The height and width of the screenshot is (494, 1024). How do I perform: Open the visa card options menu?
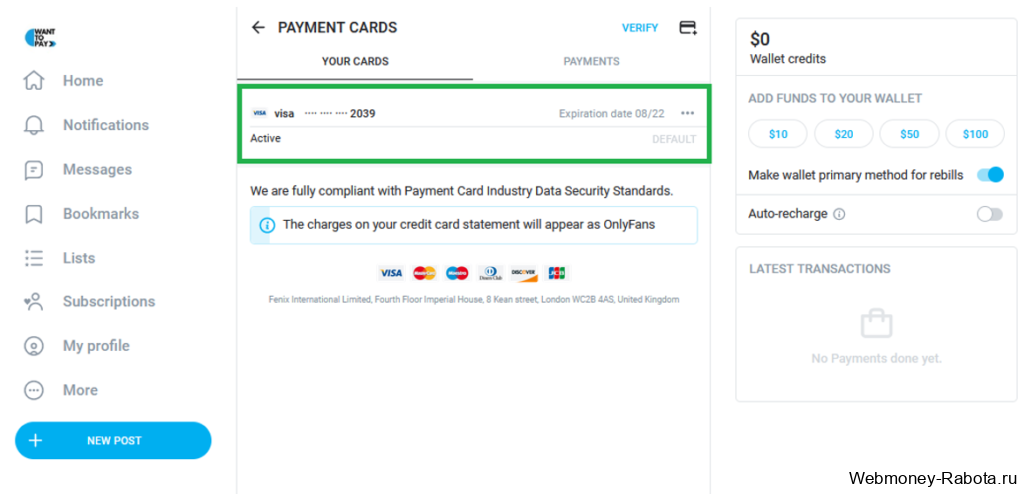[687, 113]
